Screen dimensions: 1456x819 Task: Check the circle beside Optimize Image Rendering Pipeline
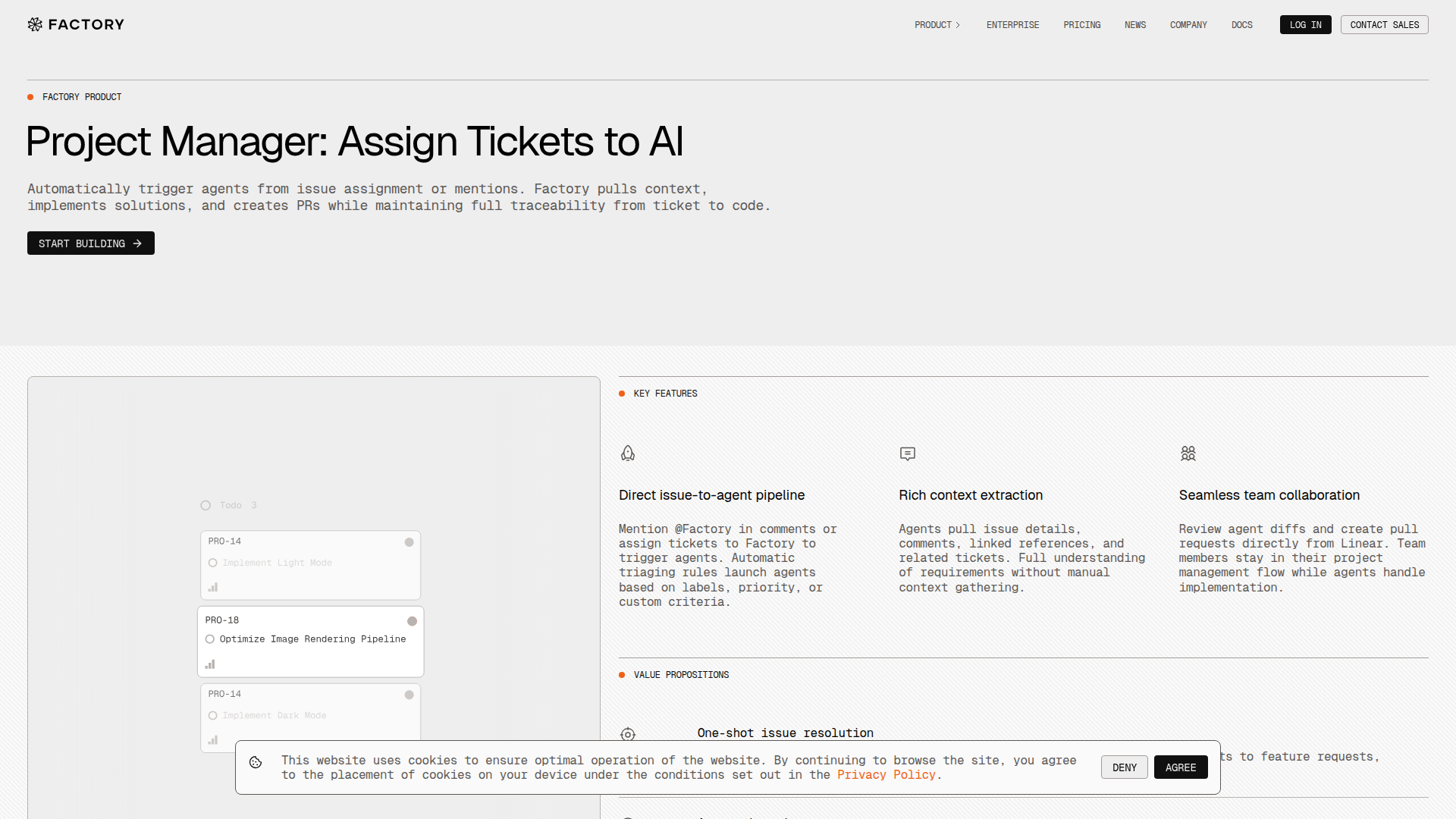(209, 639)
